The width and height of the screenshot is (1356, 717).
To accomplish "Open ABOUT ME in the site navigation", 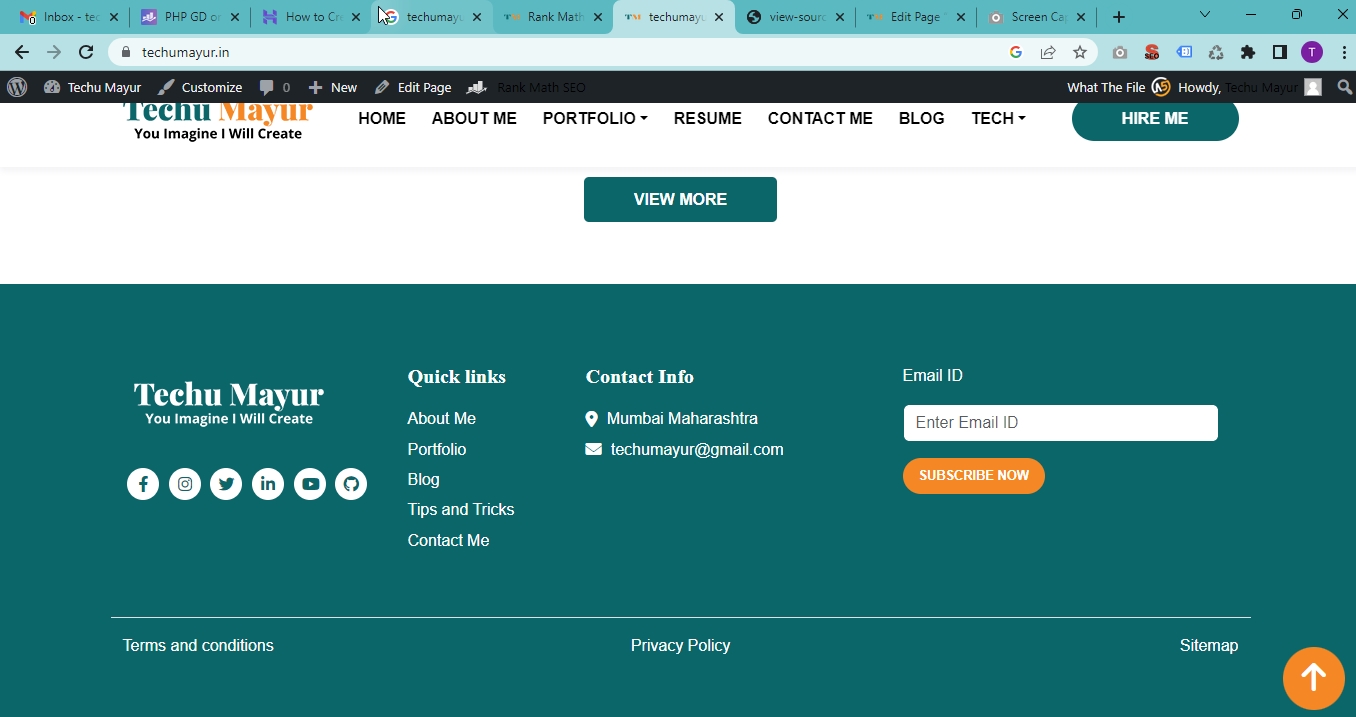I will tap(474, 118).
